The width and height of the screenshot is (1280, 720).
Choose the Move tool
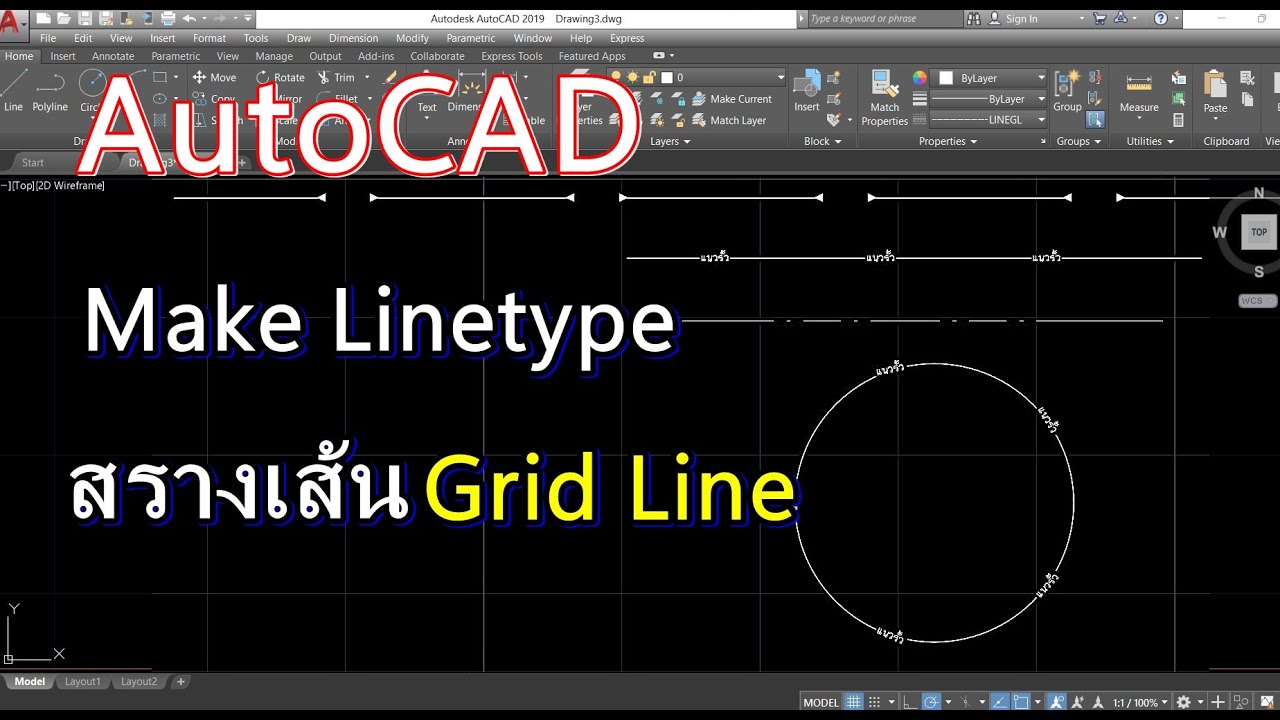(x=214, y=77)
